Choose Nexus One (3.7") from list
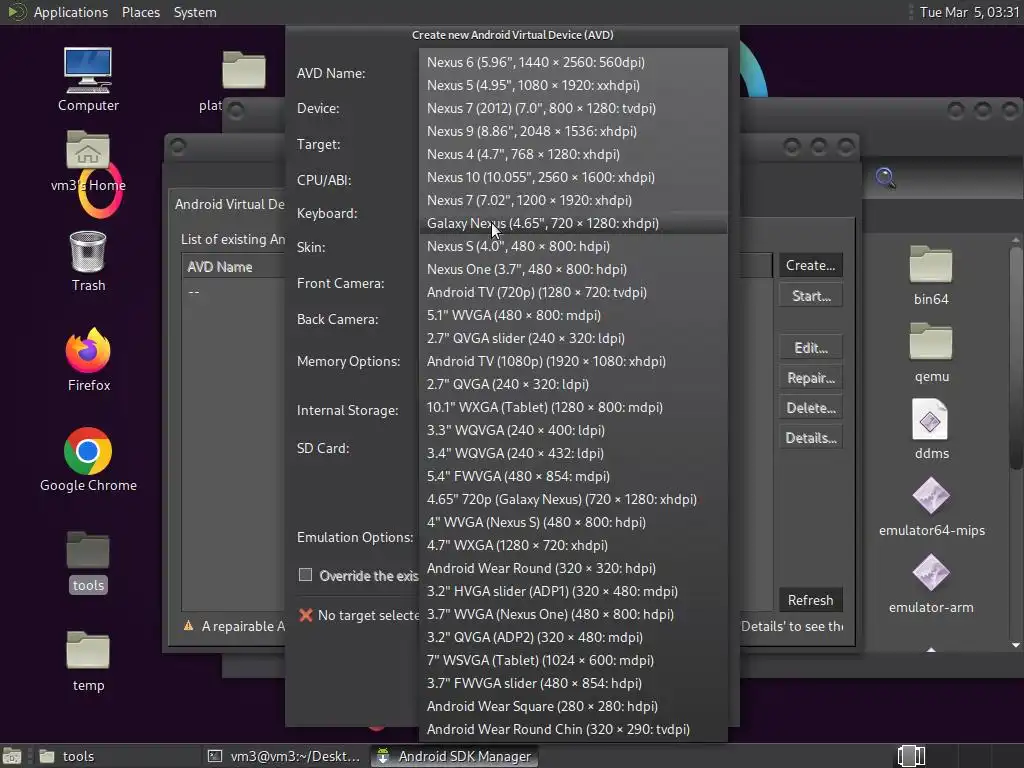1024x768 pixels. (x=573, y=269)
